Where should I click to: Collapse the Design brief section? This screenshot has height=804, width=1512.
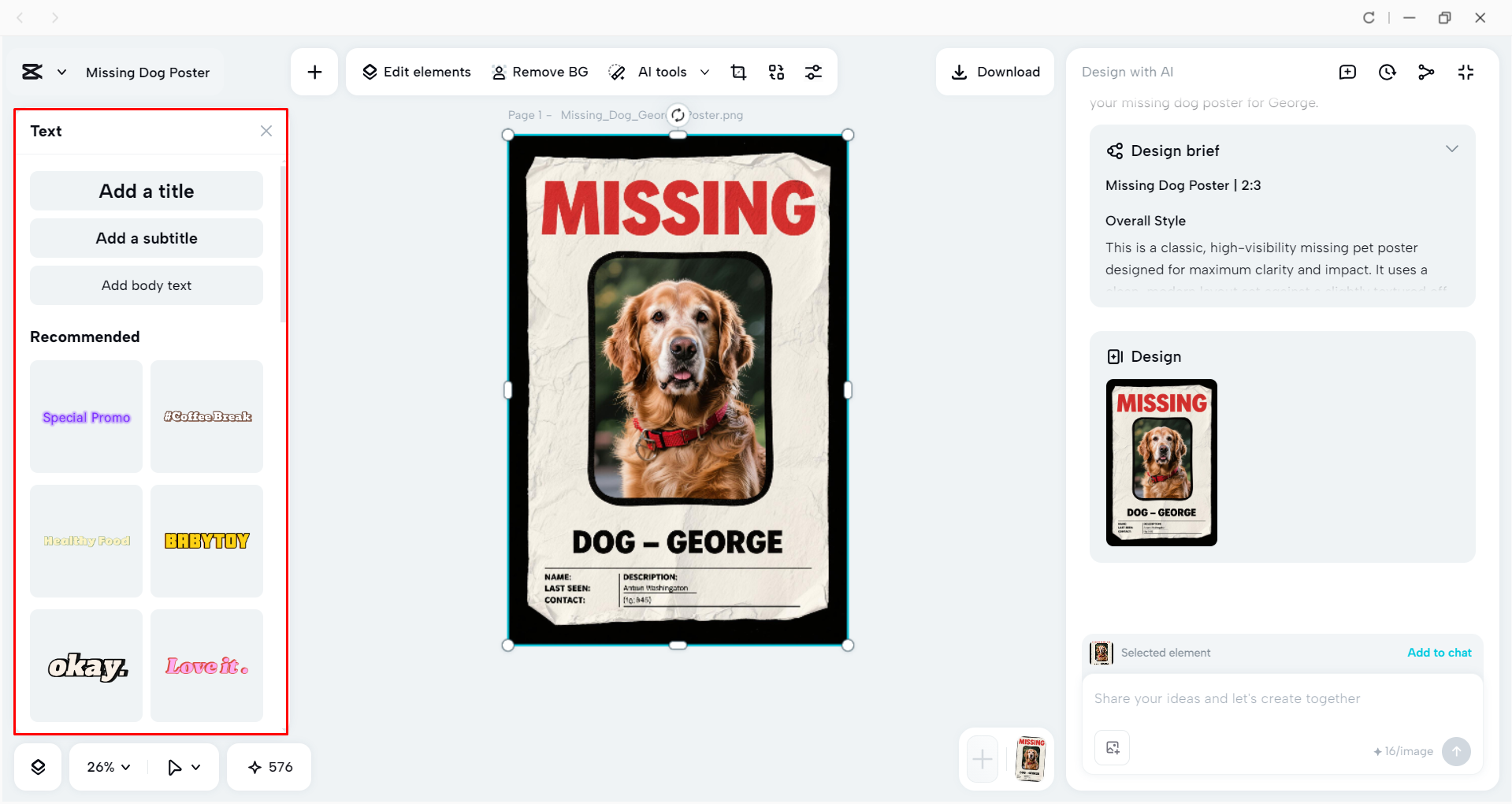[x=1451, y=149]
